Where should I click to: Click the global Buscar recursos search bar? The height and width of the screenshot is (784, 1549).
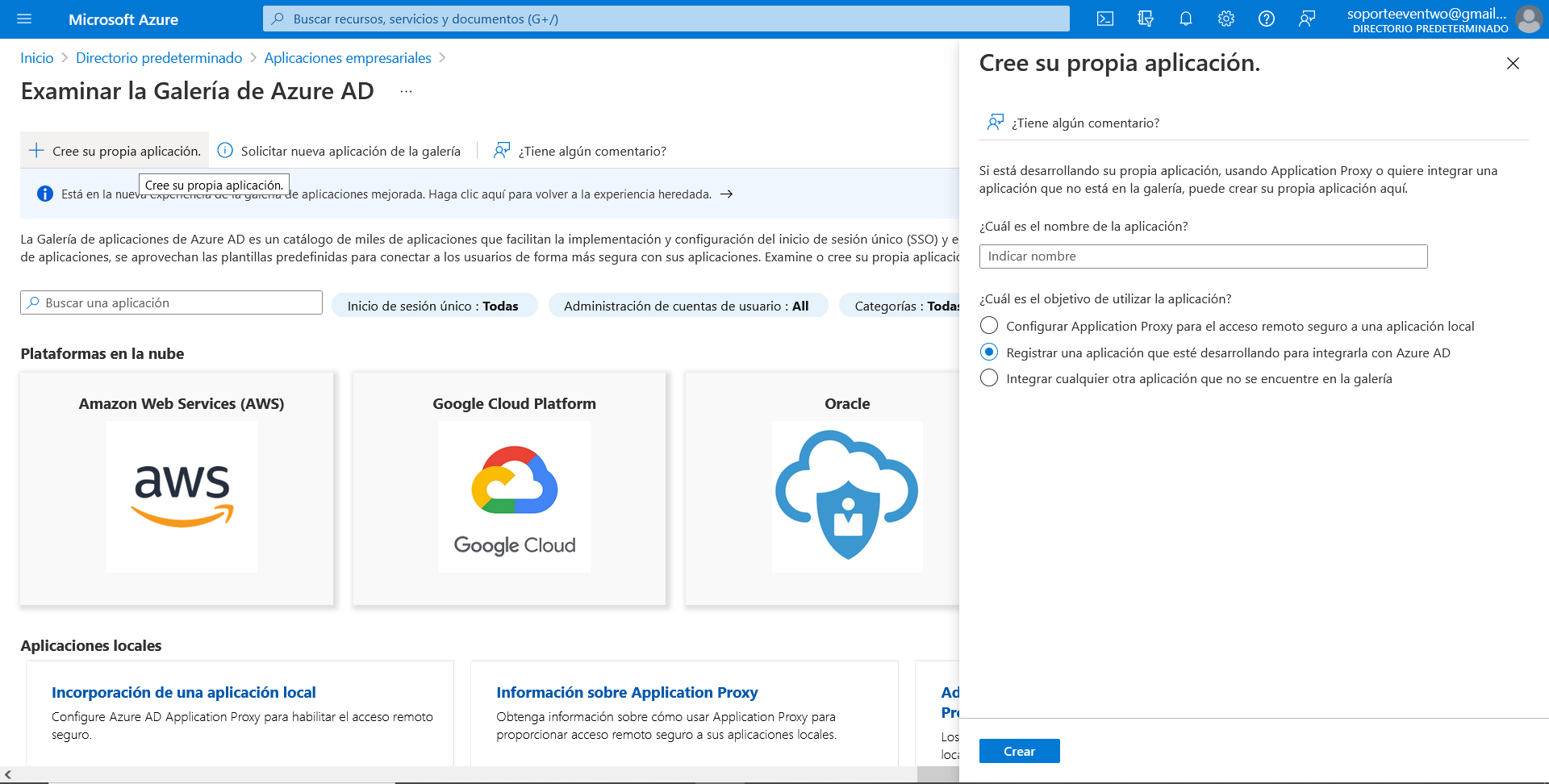click(666, 19)
